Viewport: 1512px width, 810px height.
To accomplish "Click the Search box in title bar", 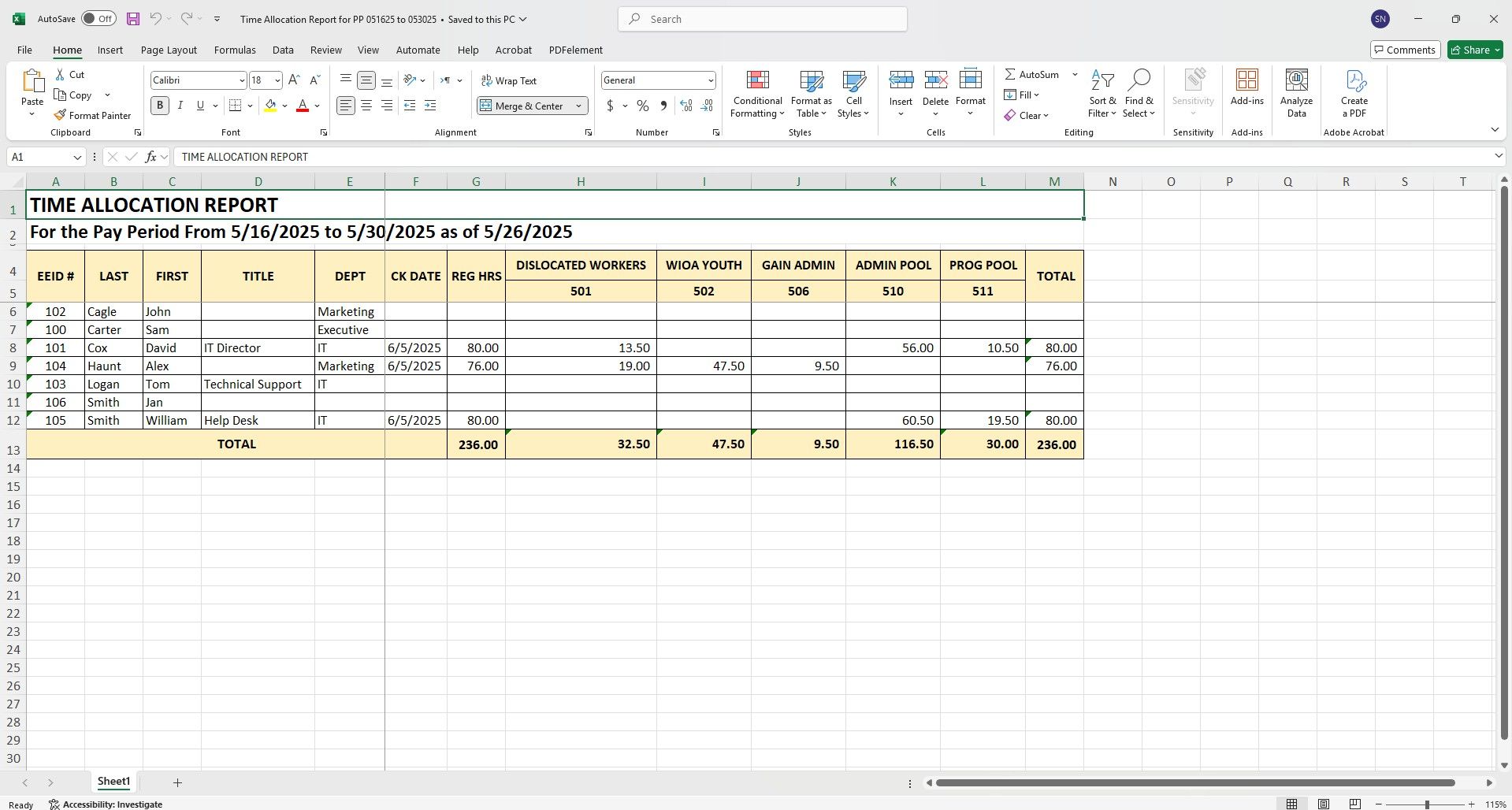I will point(763,19).
